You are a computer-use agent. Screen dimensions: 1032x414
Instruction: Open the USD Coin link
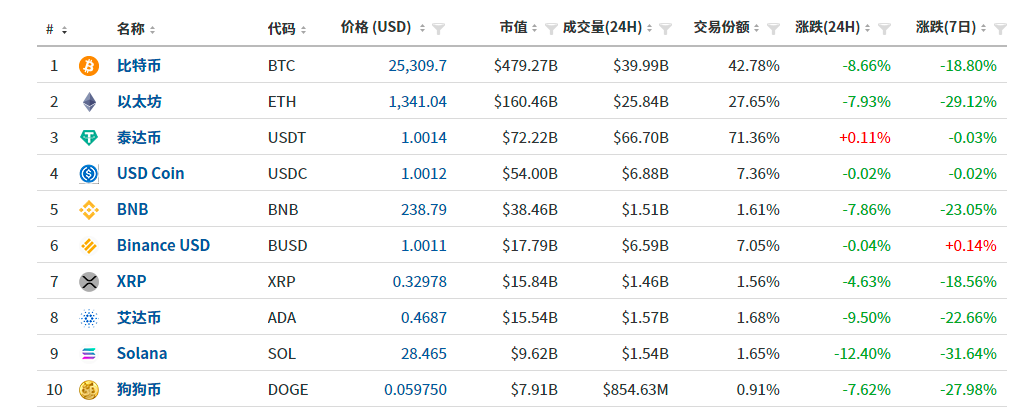click(151, 174)
